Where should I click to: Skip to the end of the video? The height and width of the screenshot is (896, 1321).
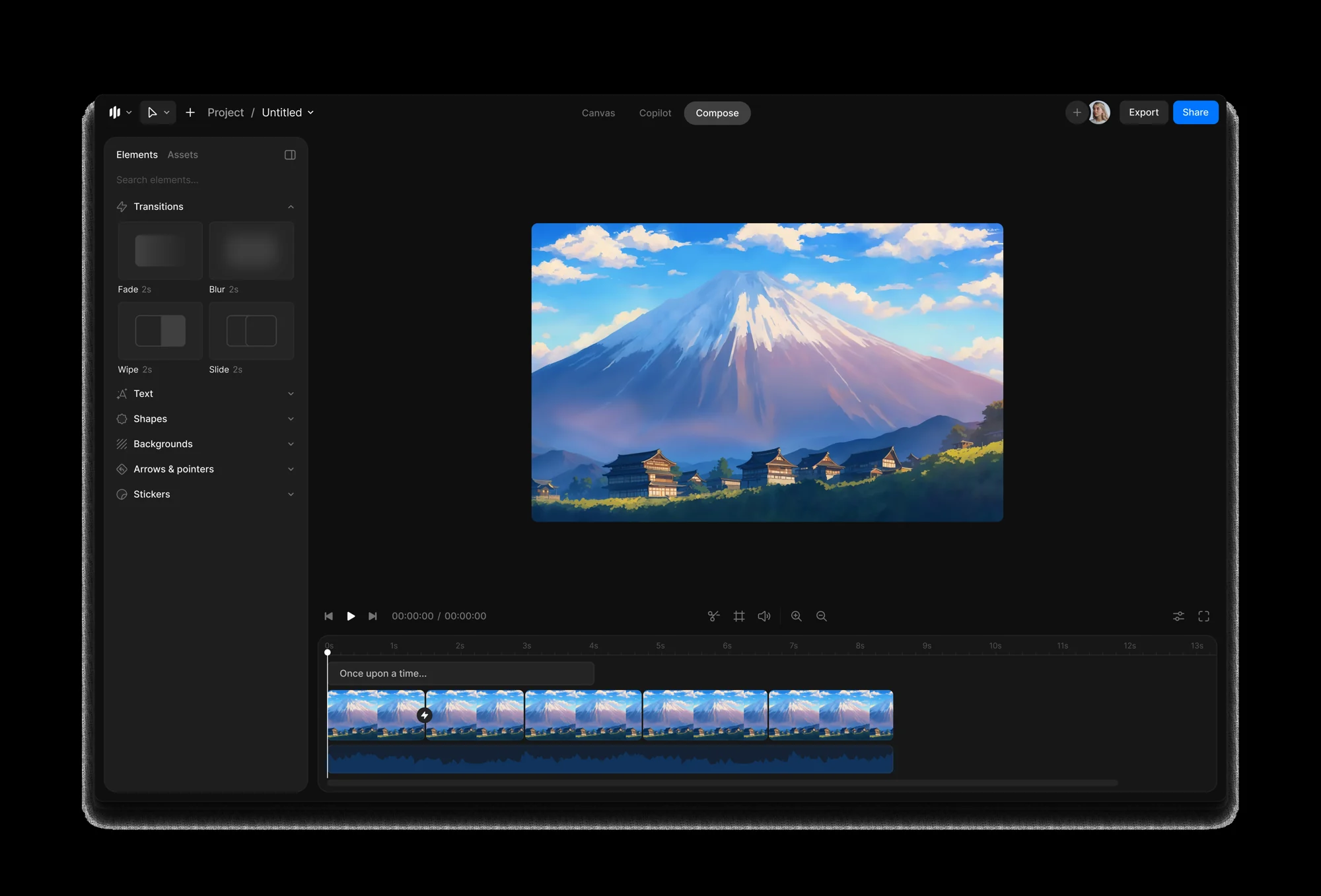(x=373, y=616)
